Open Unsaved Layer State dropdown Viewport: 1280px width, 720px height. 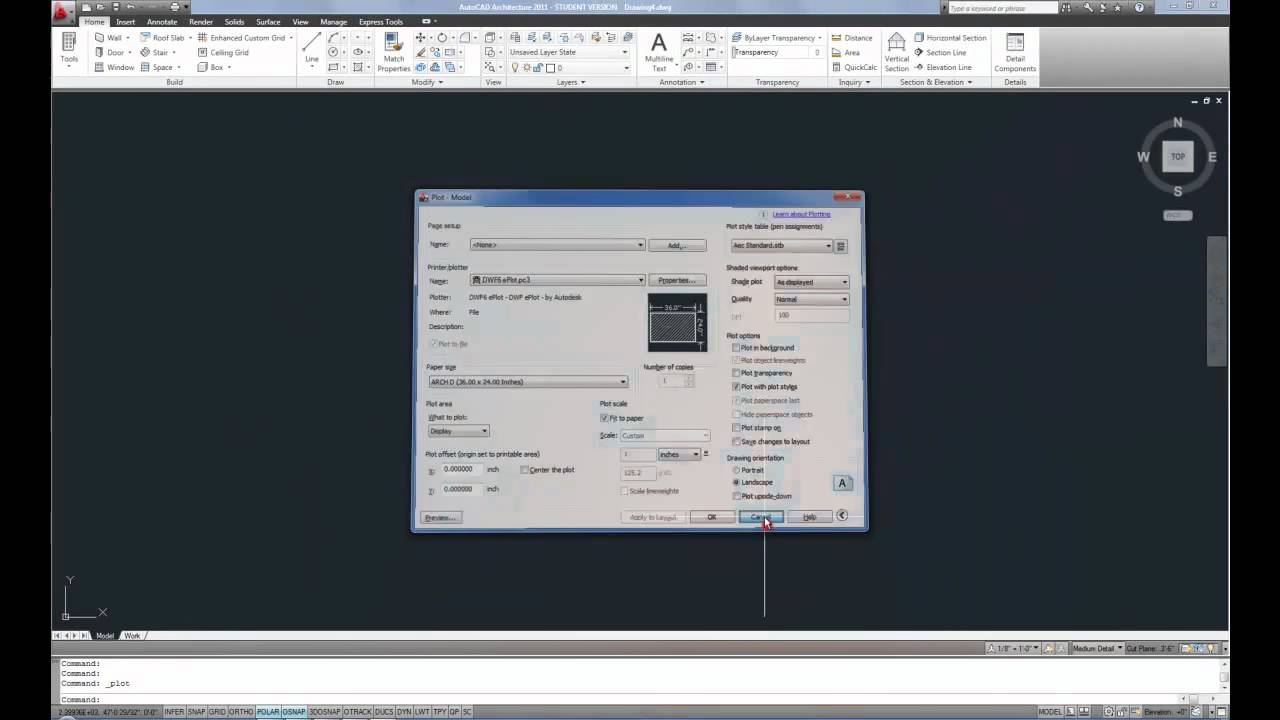(x=569, y=52)
